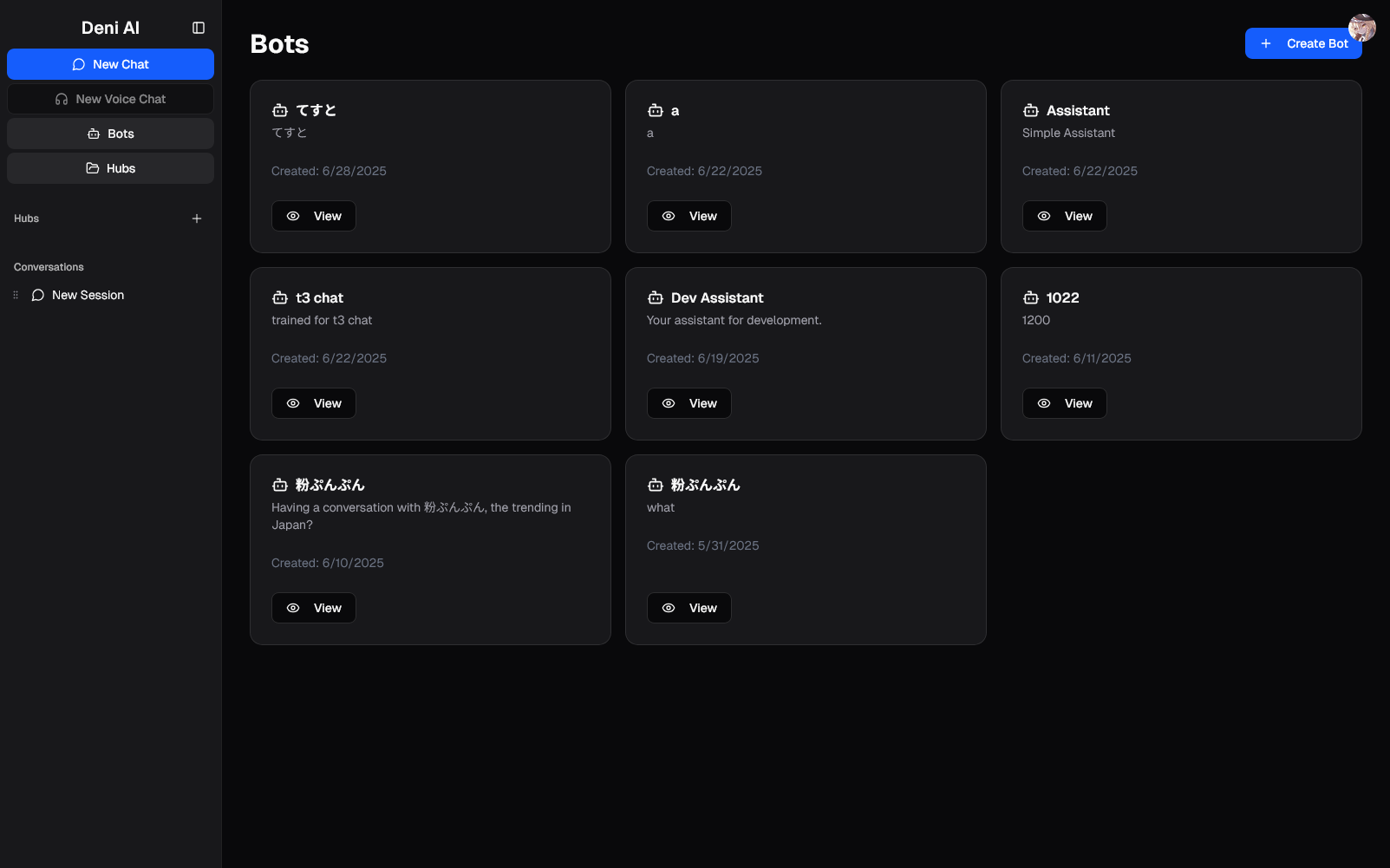Click the user avatar picture
This screenshot has height=868, width=1390.
1361,28
